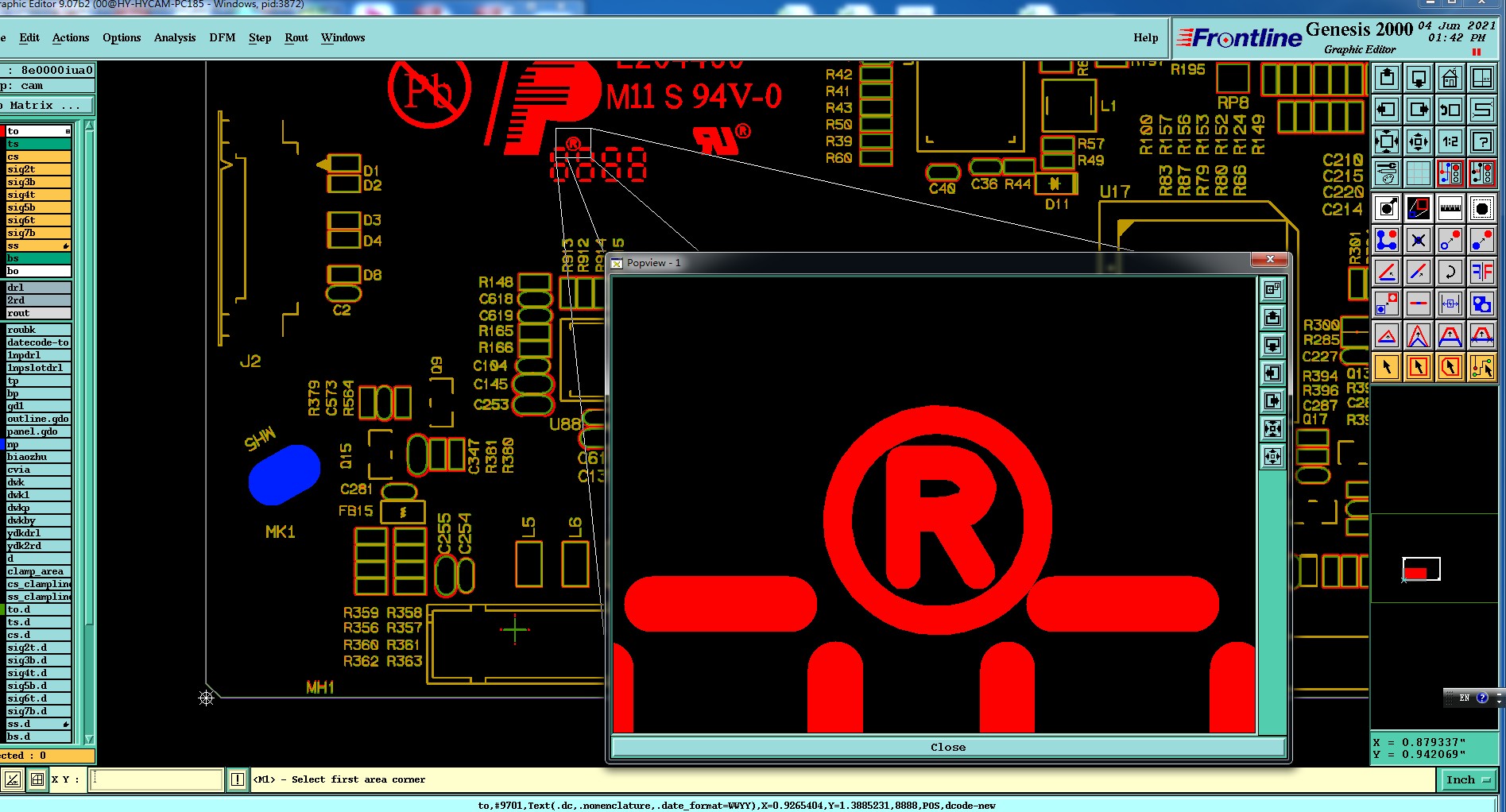The height and width of the screenshot is (812, 1506).
Task: Open the Help menu
Action: click(x=1146, y=37)
